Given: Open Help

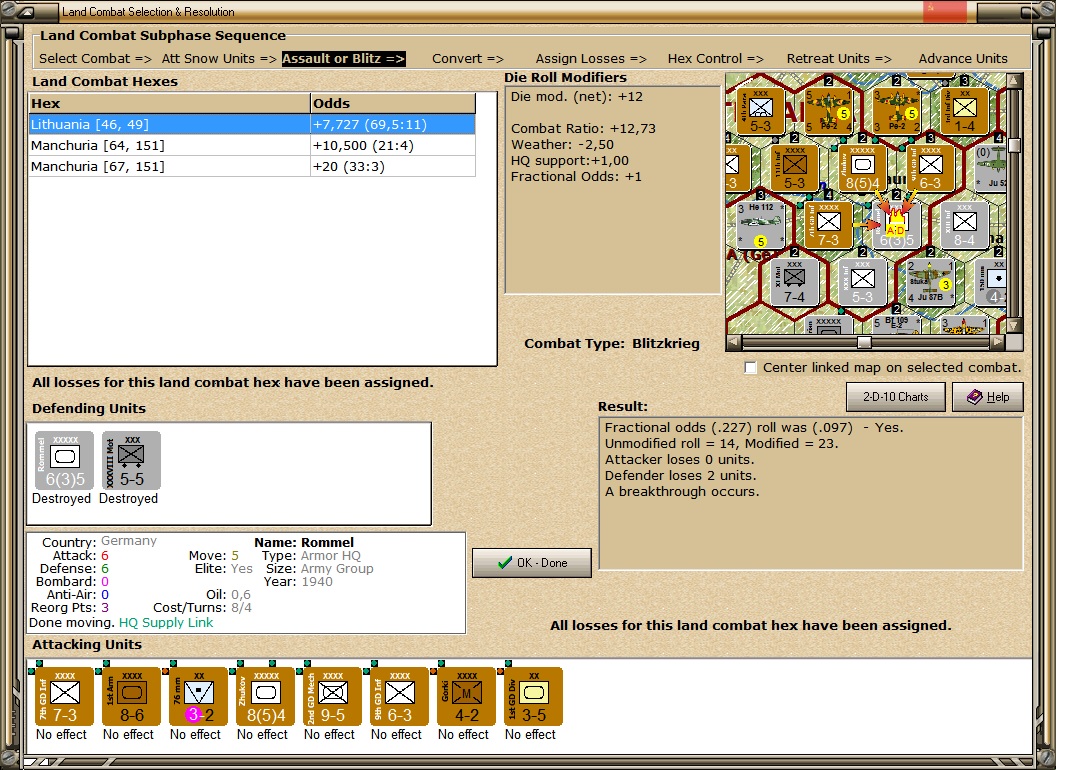Looking at the screenshot, I should tap(988, 397).
